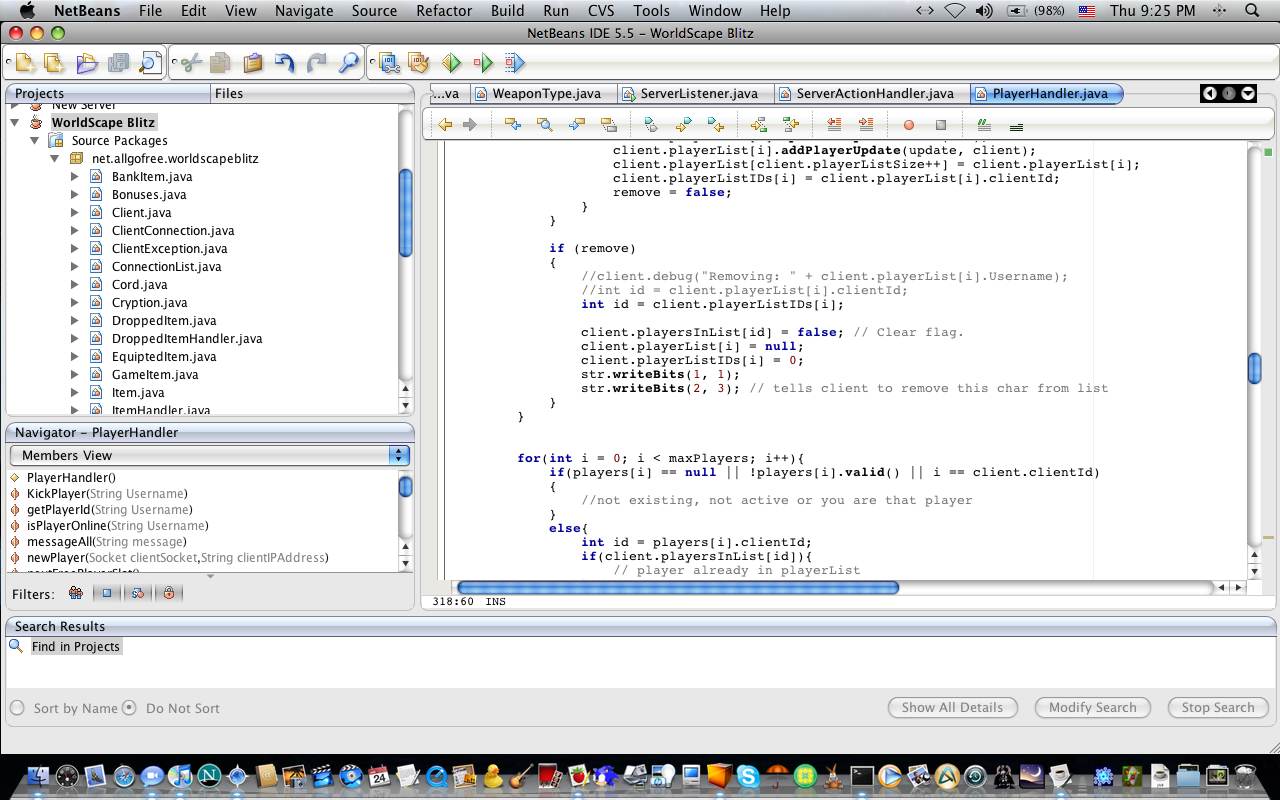
Task: Collapse the Source Packages node
Action: click(35, 140)
